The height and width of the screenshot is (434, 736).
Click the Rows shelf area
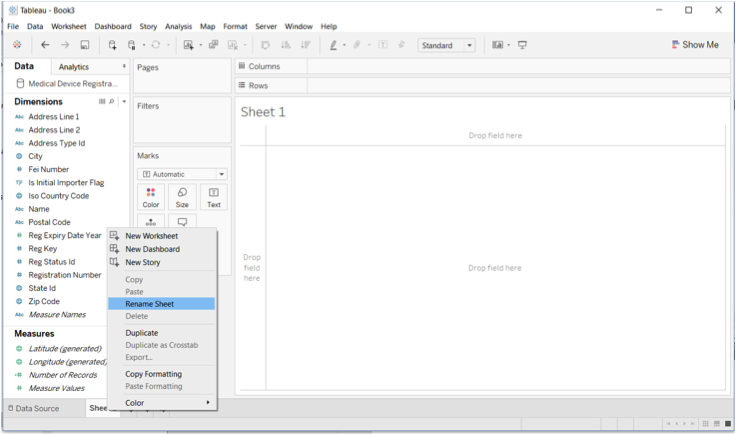[x=518, y=85]
